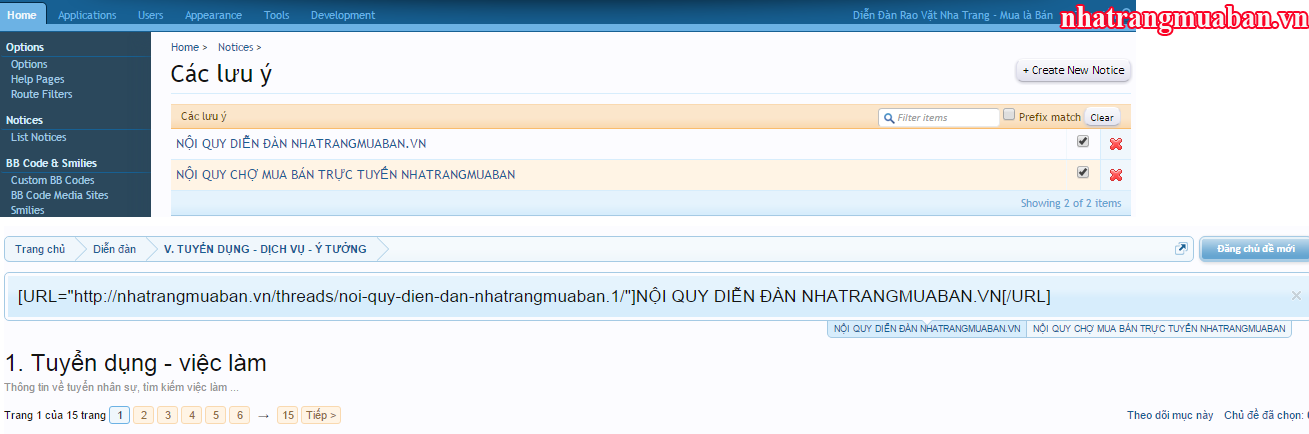
Task: Enable the Prefix match checkbox
Action: [x=1009, y=115]
